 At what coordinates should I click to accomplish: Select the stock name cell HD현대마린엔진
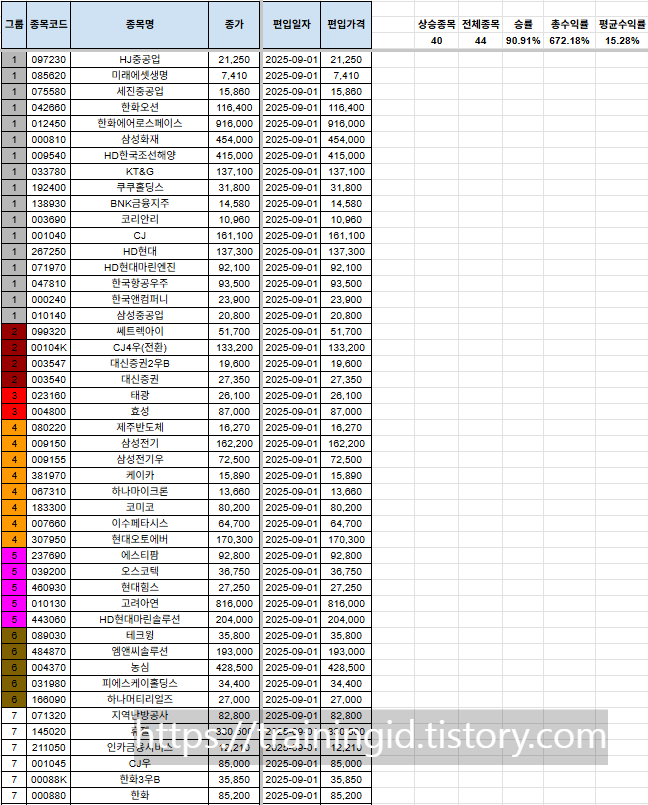click(140, 267)
